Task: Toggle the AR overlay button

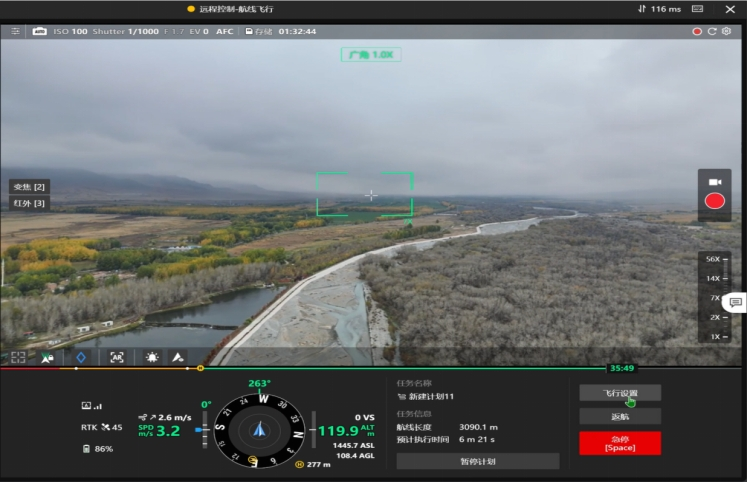Action: [117, 357]
